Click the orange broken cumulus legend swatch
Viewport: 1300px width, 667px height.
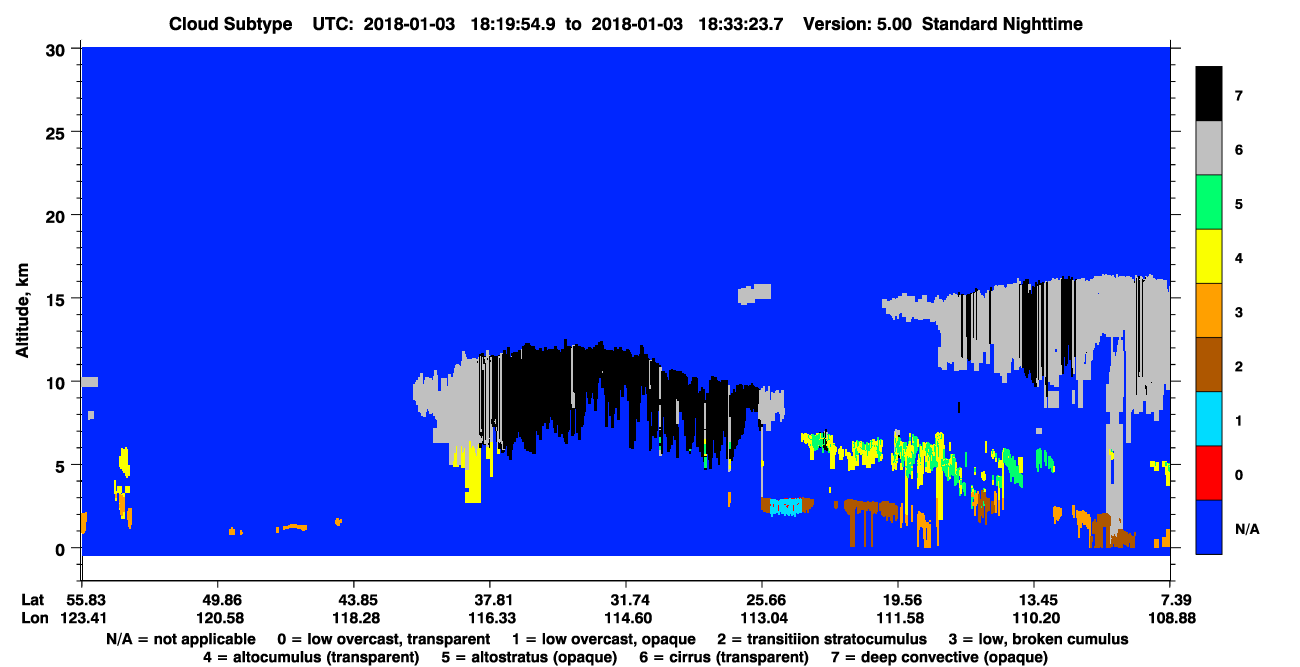pyautogui.click(x=1209, y=311)
